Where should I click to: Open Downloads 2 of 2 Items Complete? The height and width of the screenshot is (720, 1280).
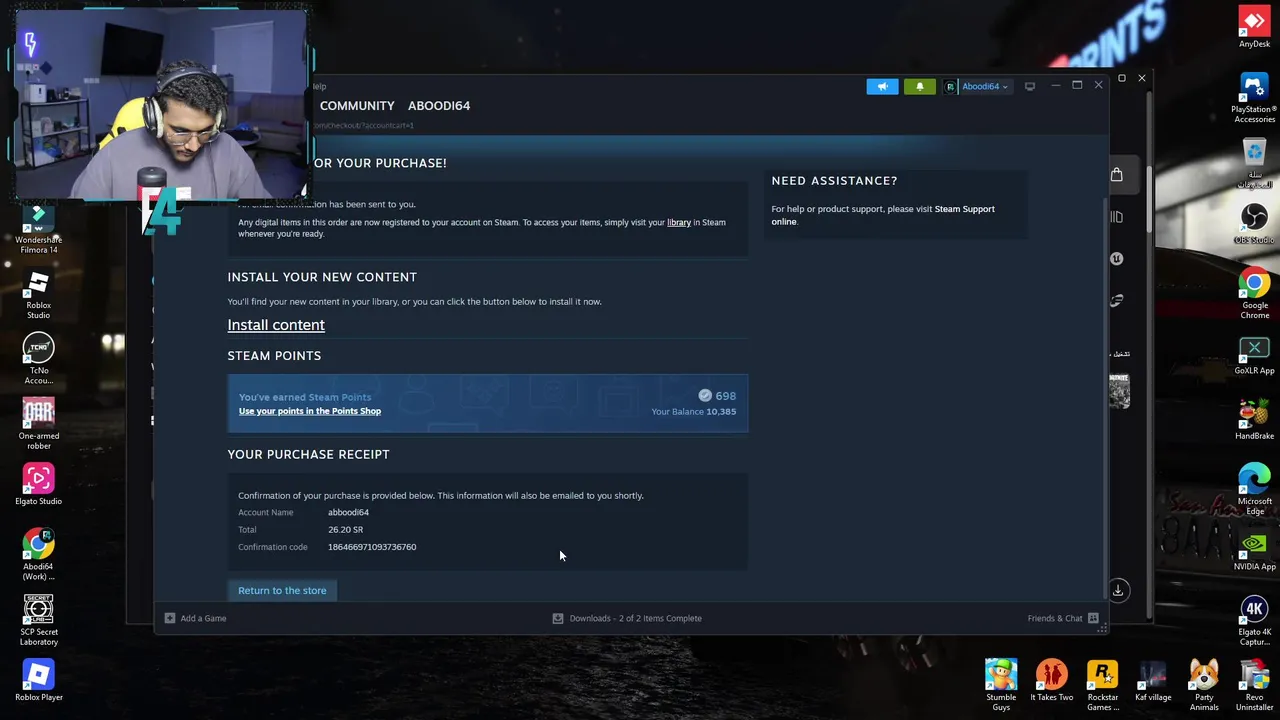[627, 618]
